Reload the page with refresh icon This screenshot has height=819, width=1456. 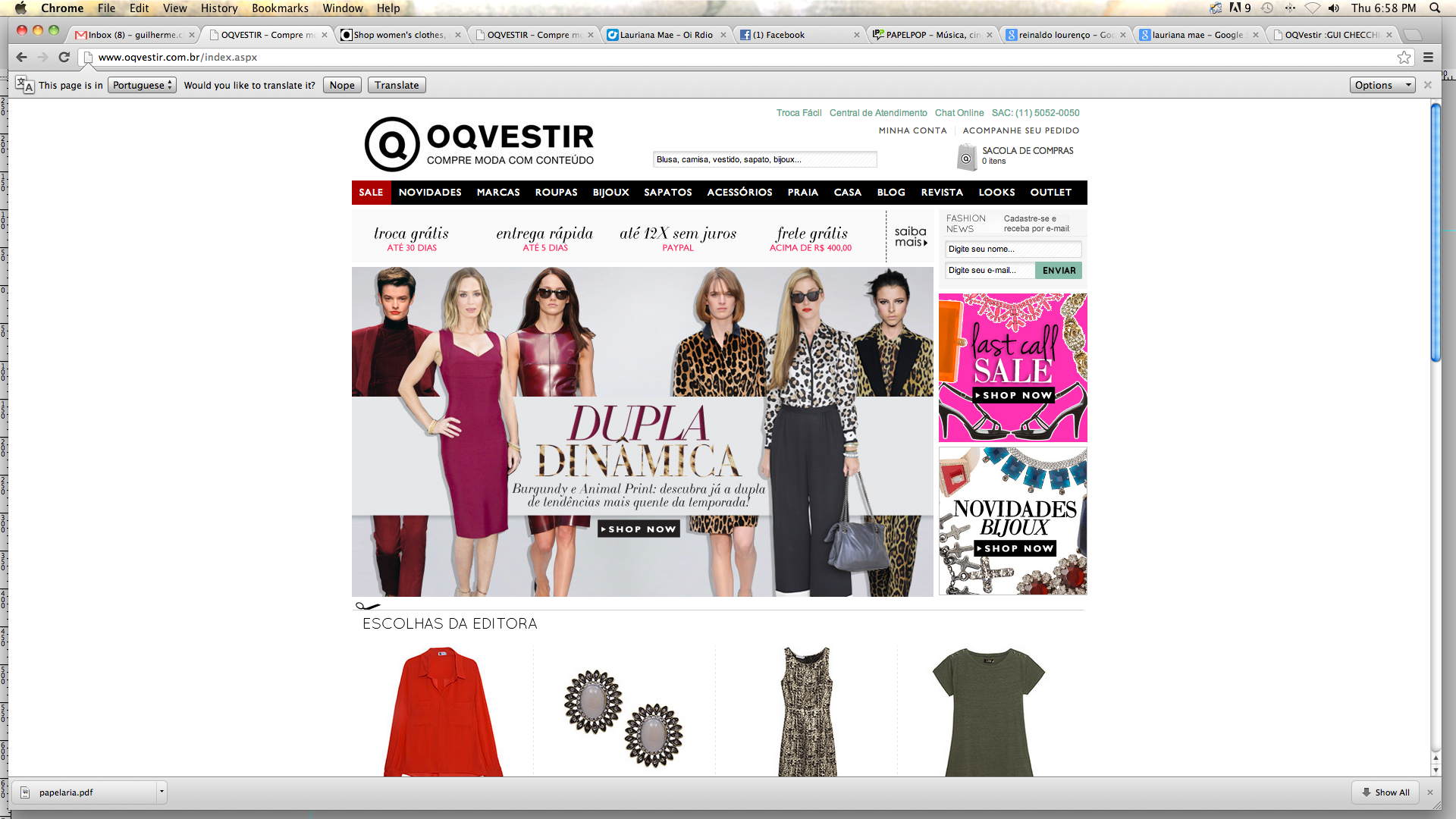point(64,57)
